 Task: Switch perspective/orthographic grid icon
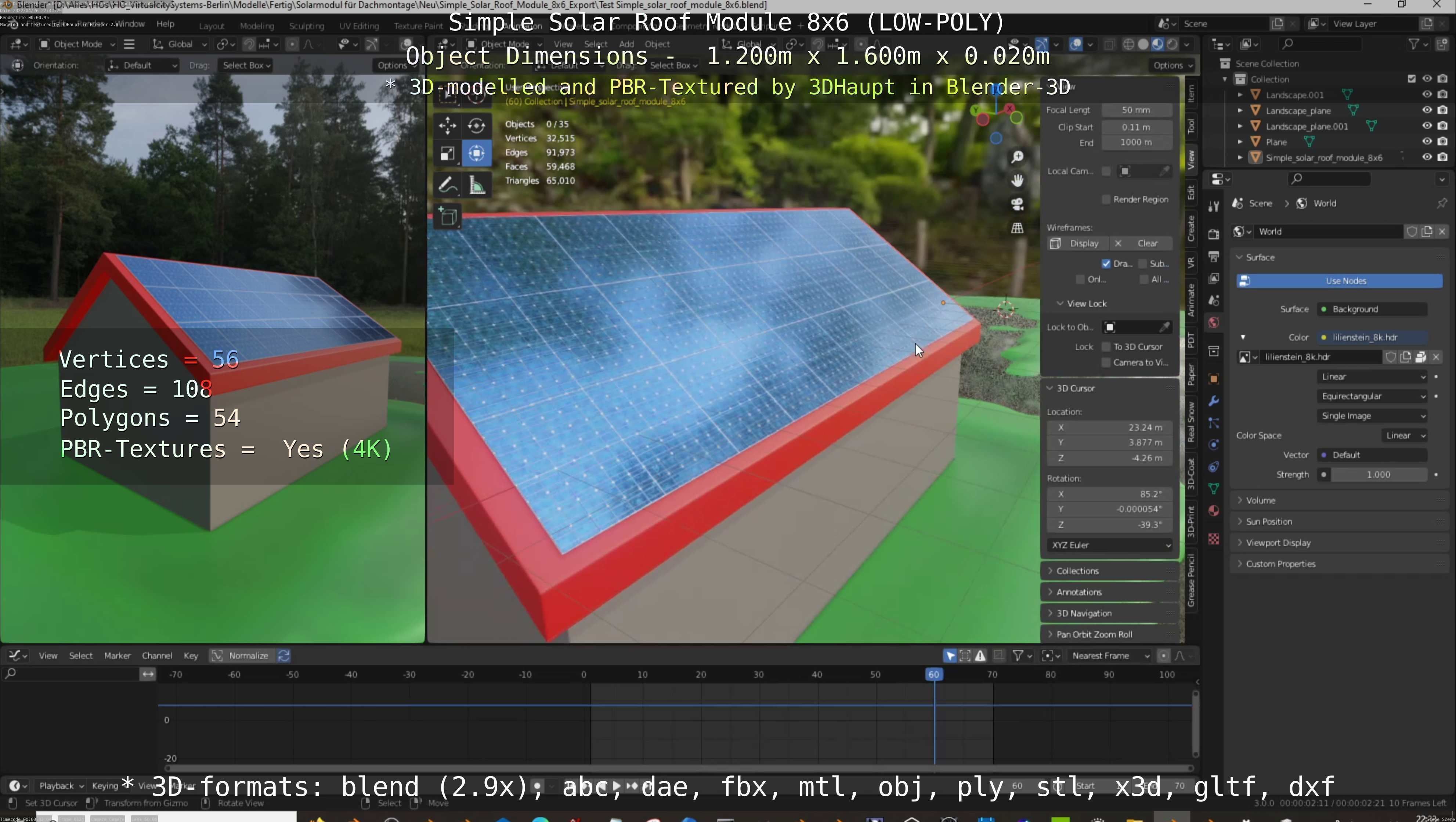(1018, 228)
